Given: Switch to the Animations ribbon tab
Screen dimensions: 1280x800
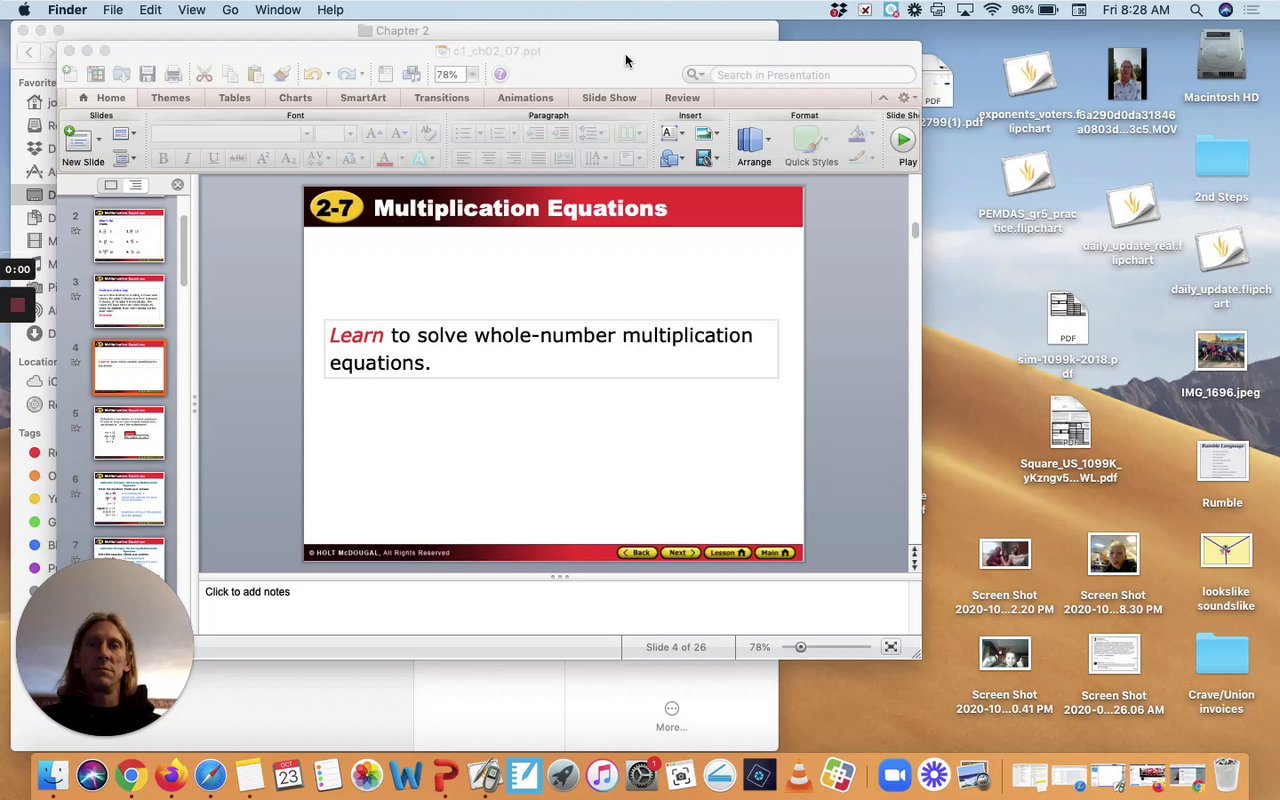Looking at the screenshot, I should click(525, 97).
